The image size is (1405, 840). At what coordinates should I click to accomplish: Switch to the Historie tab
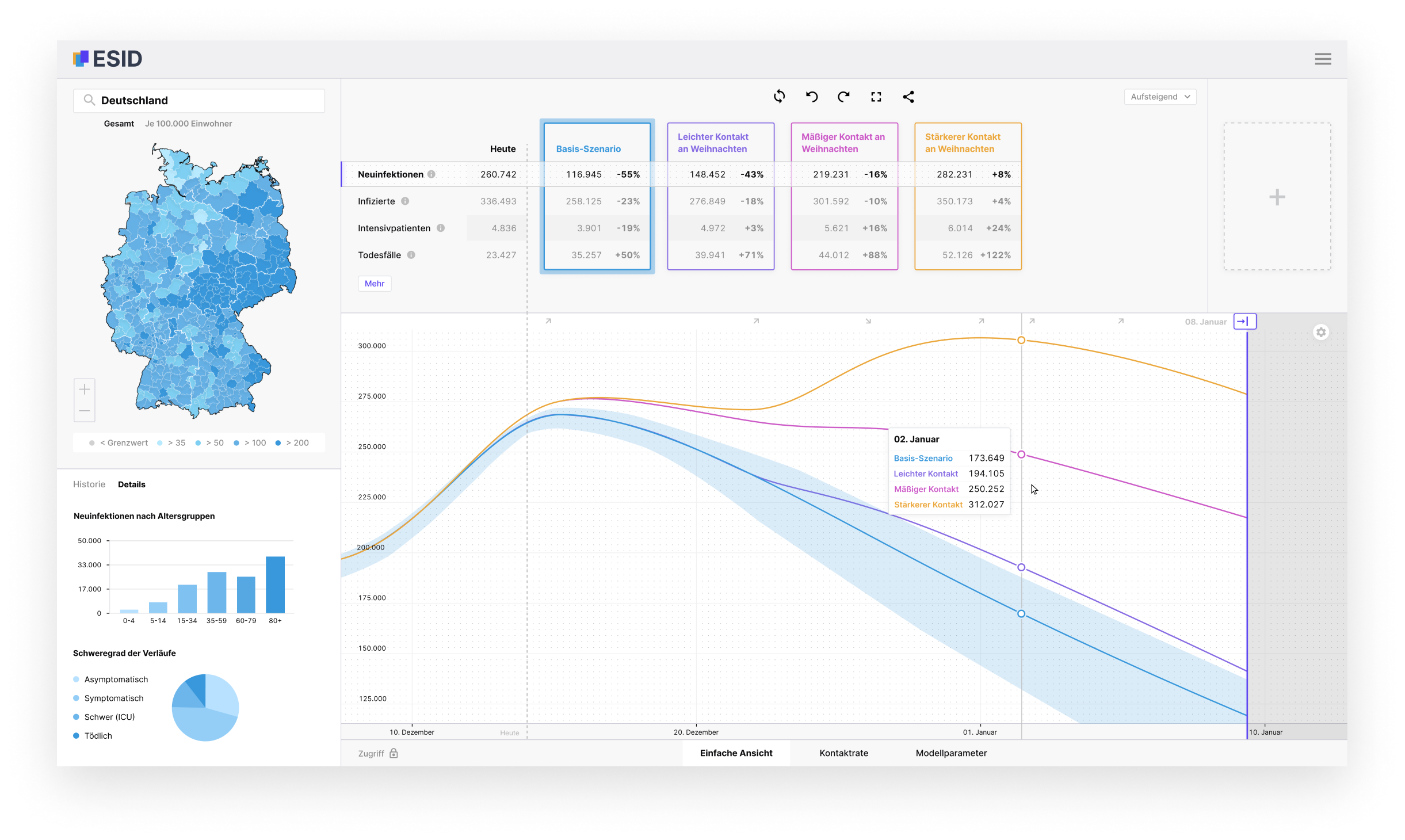click(89, 484)
